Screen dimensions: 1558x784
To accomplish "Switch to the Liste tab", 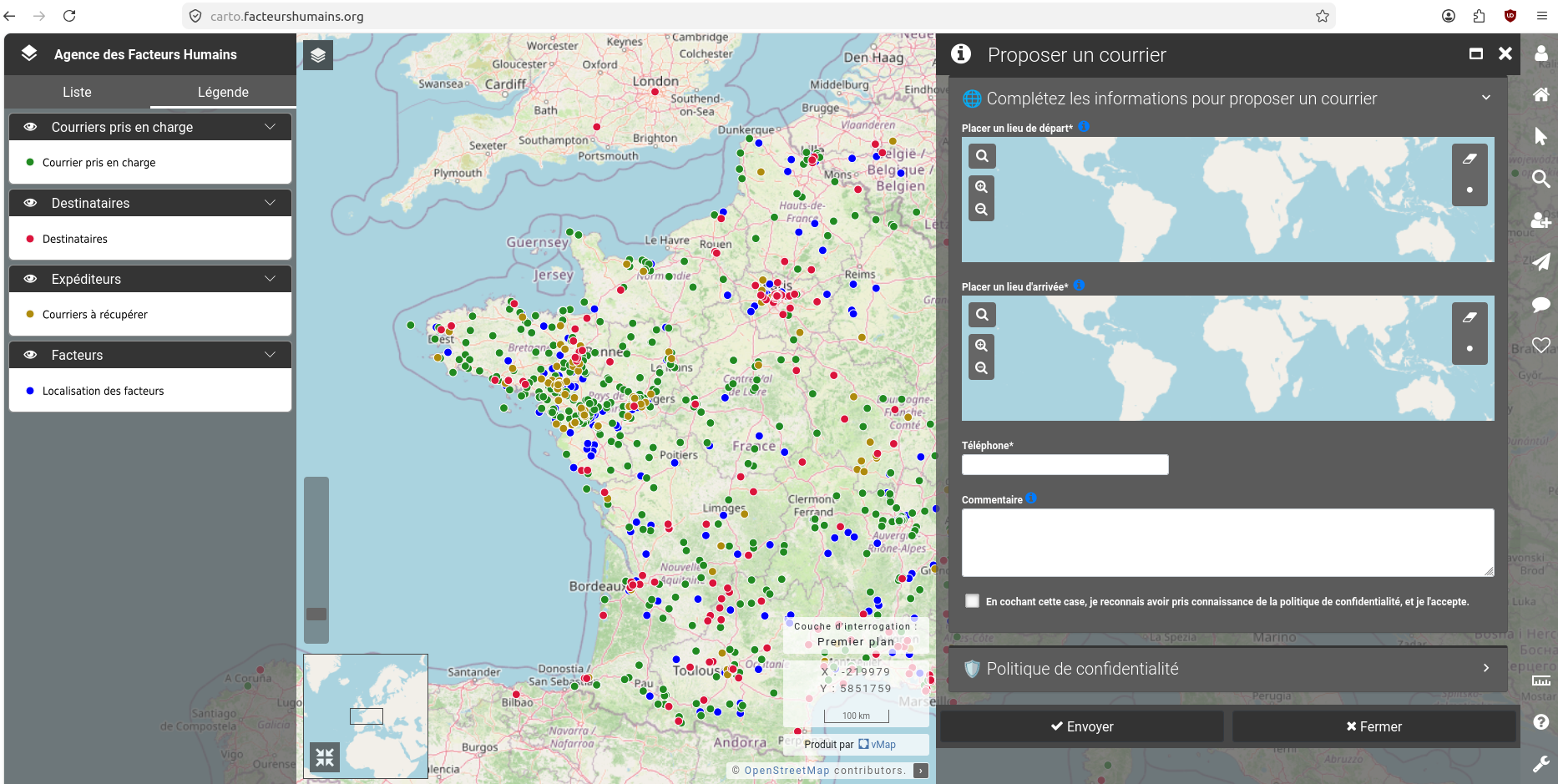I will [x=77, y=92].
